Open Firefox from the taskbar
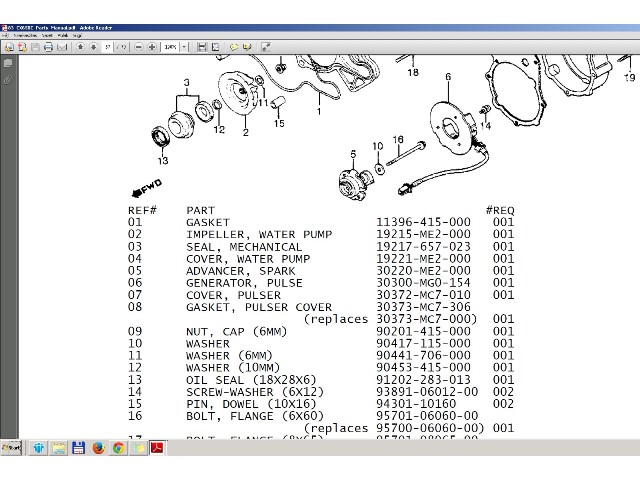The width and height of the screenshot is (640, 480). pos(98,448)
